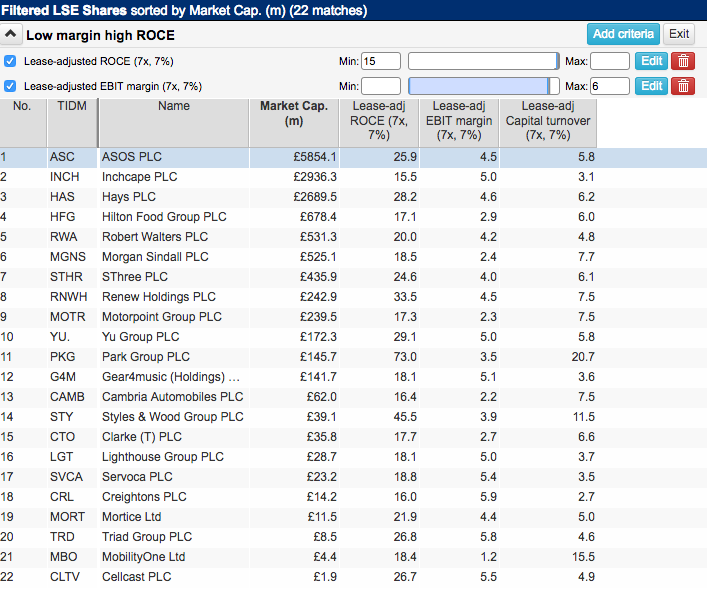Click the Add criteria button
This screenshot has width=707, height=594.
(x=623, y=34)
